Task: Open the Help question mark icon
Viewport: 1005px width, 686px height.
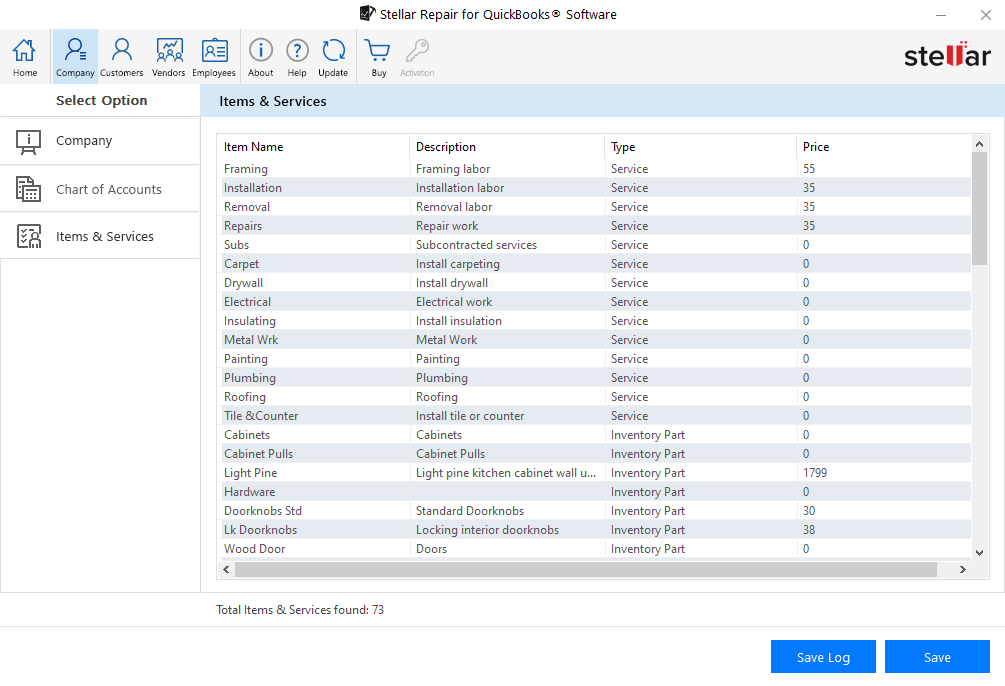Action: click(297, 50)
